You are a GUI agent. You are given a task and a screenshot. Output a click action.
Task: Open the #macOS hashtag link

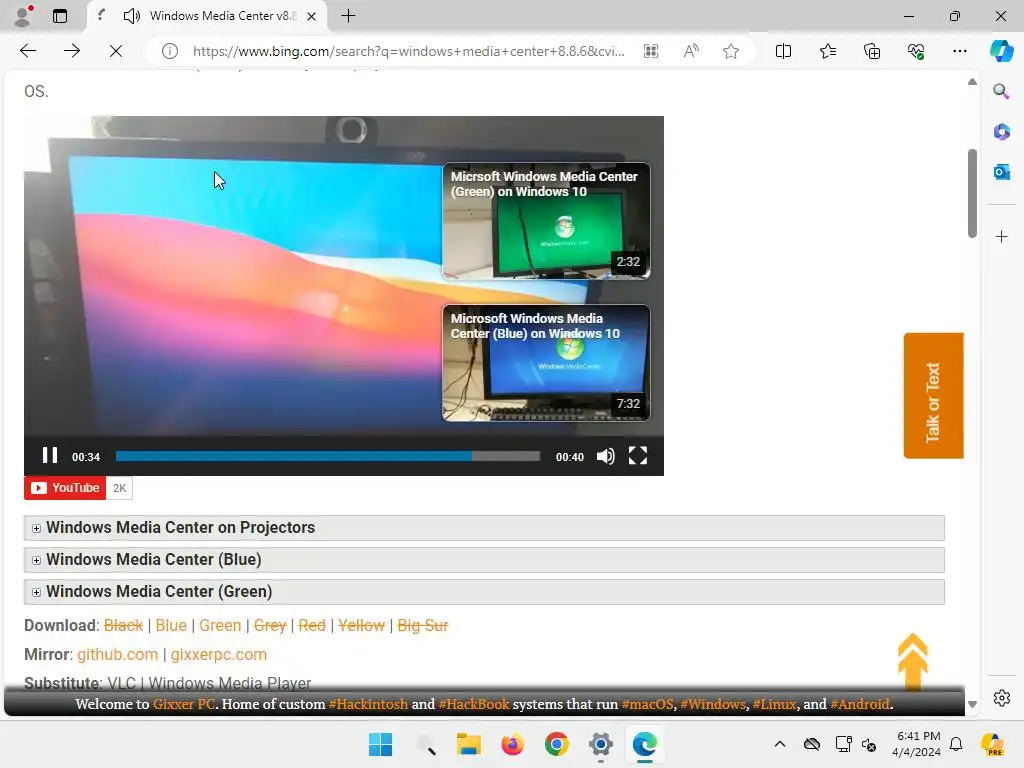tap(647, 704)
